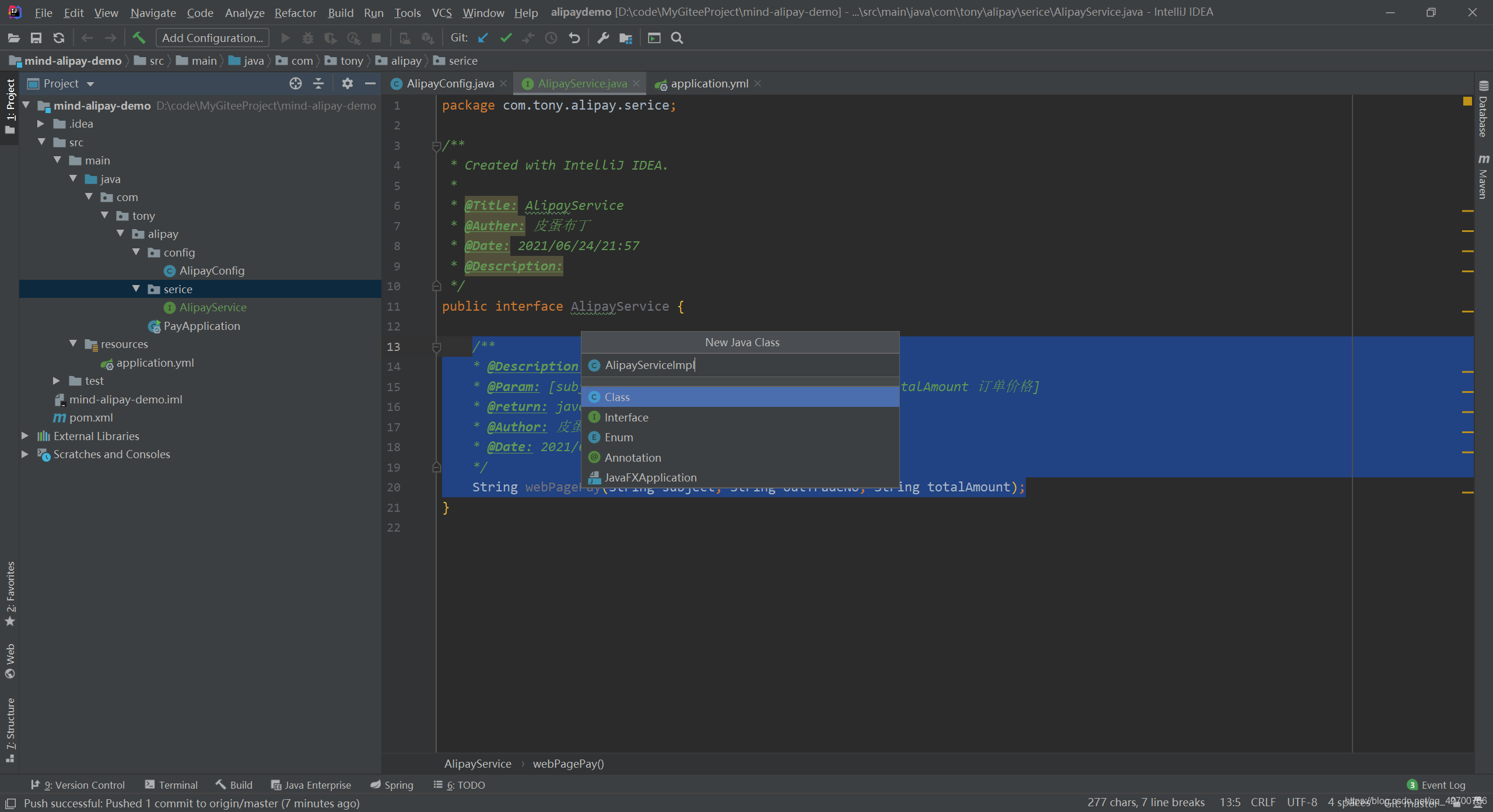Viewport: 1493px width, 812px height.
Task: Open 9: Version Control tool window
Action: coord(78,785)
